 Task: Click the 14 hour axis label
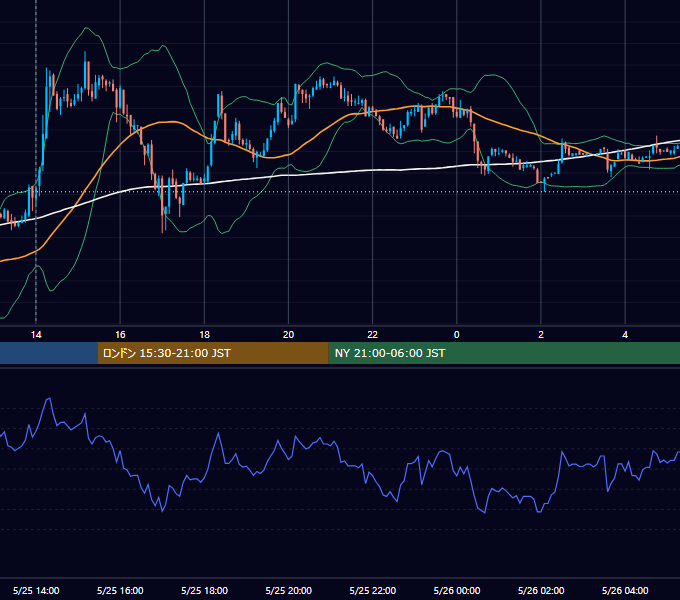[x=36, y=335]
